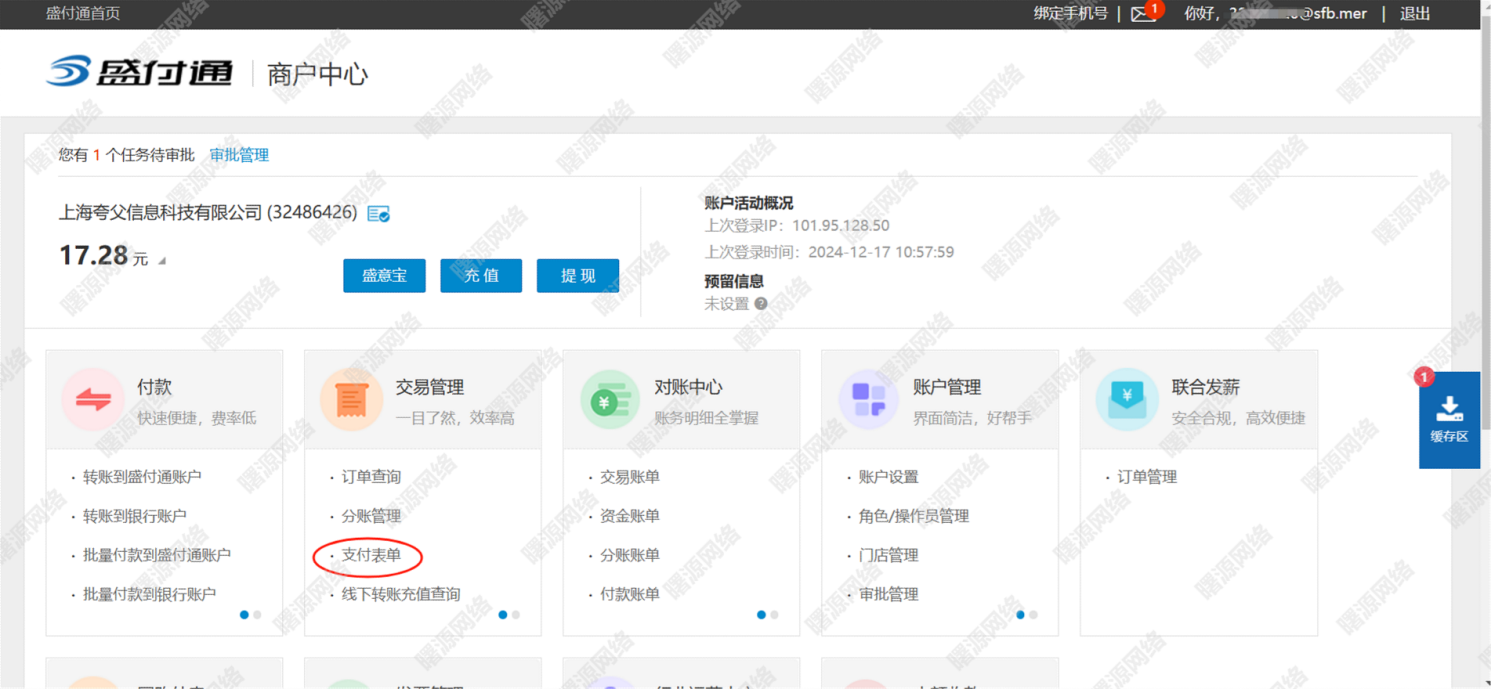Open 资金账单
Screen dimensions: 1491x689
[630, 516]
